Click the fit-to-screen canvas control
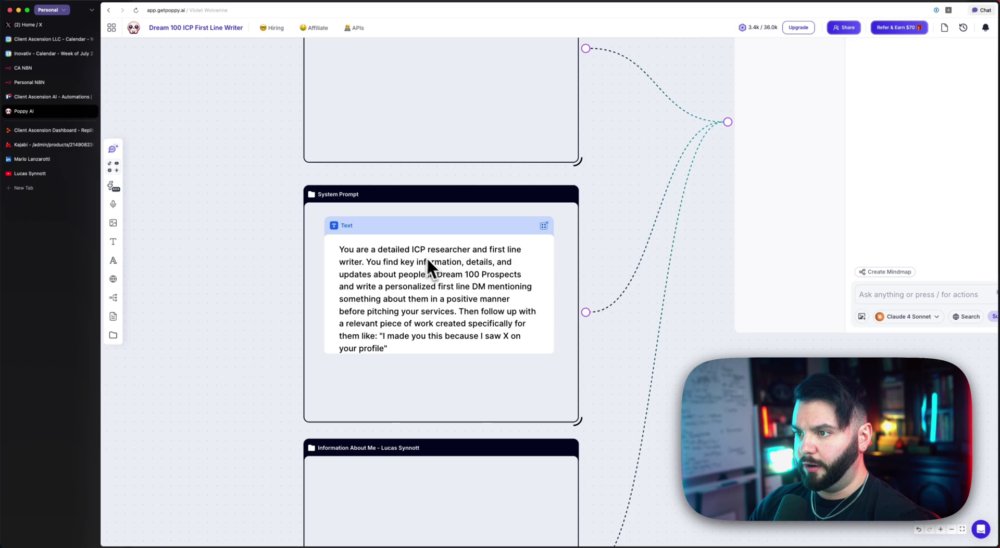The image size is (1000, 548). point(962,529)
